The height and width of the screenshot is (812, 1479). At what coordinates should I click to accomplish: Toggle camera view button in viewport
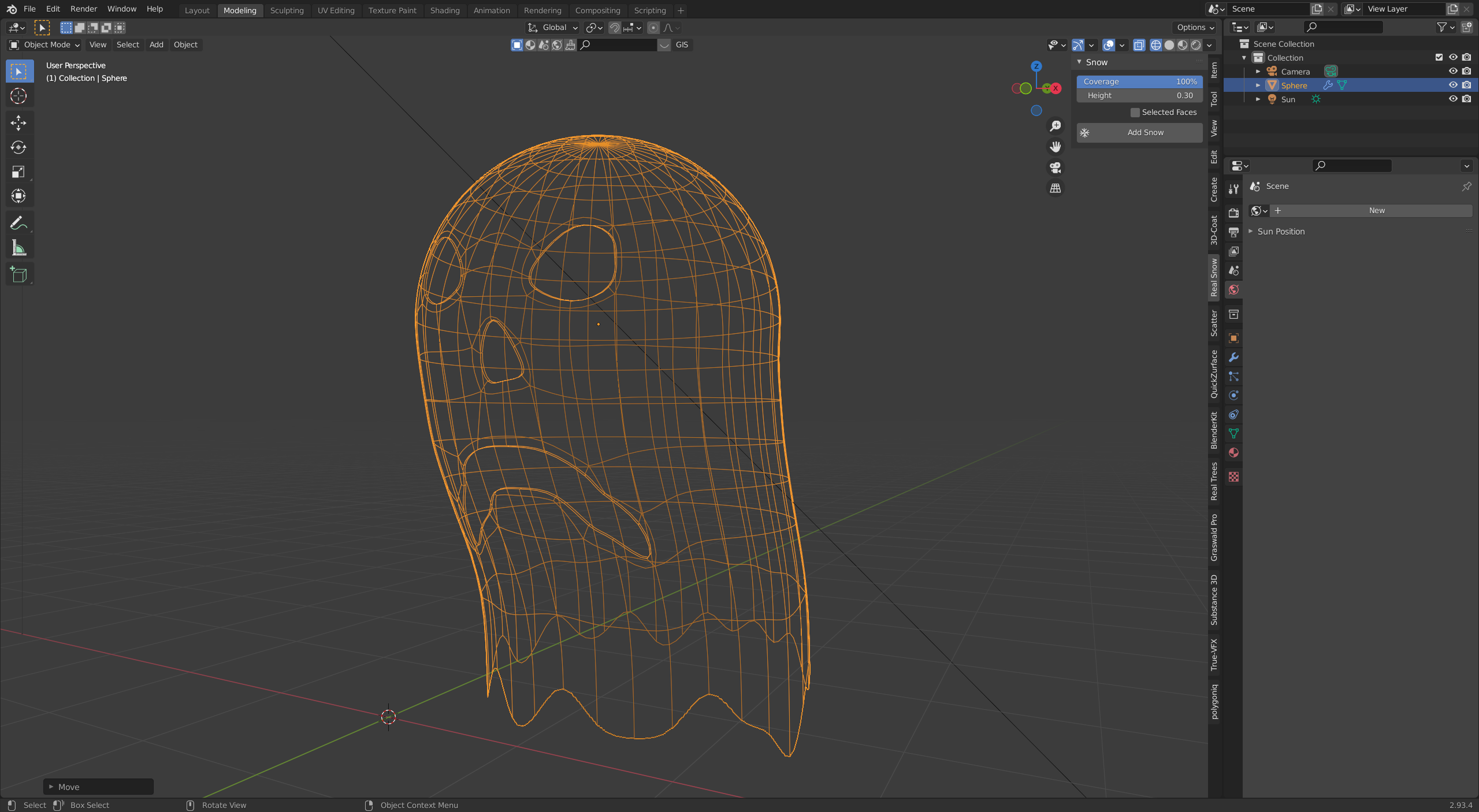coord(1056,167)
